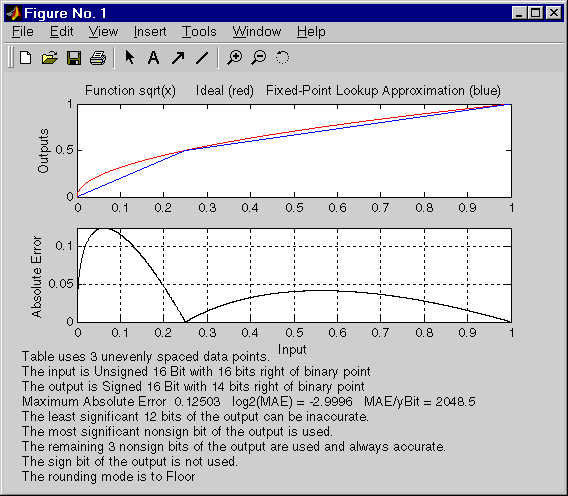The image size is (568, 496).
Task: Open the File menu
Action: 23,32
